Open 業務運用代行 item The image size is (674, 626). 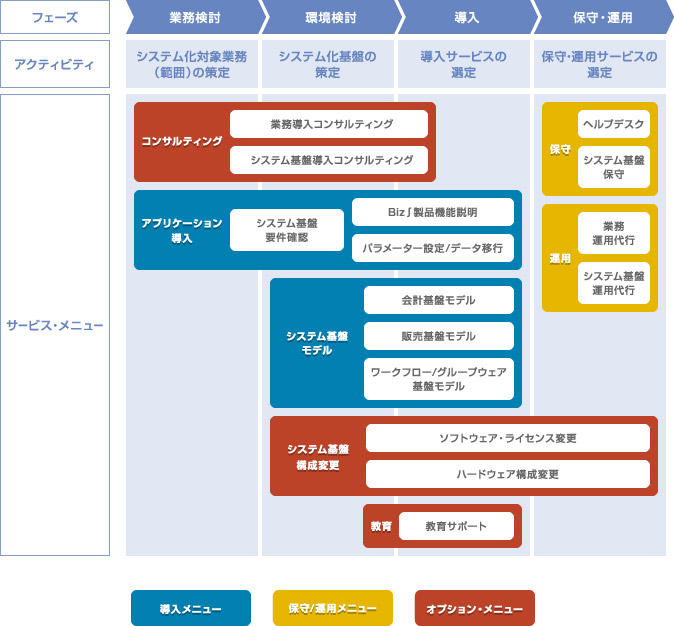(614, 233)
